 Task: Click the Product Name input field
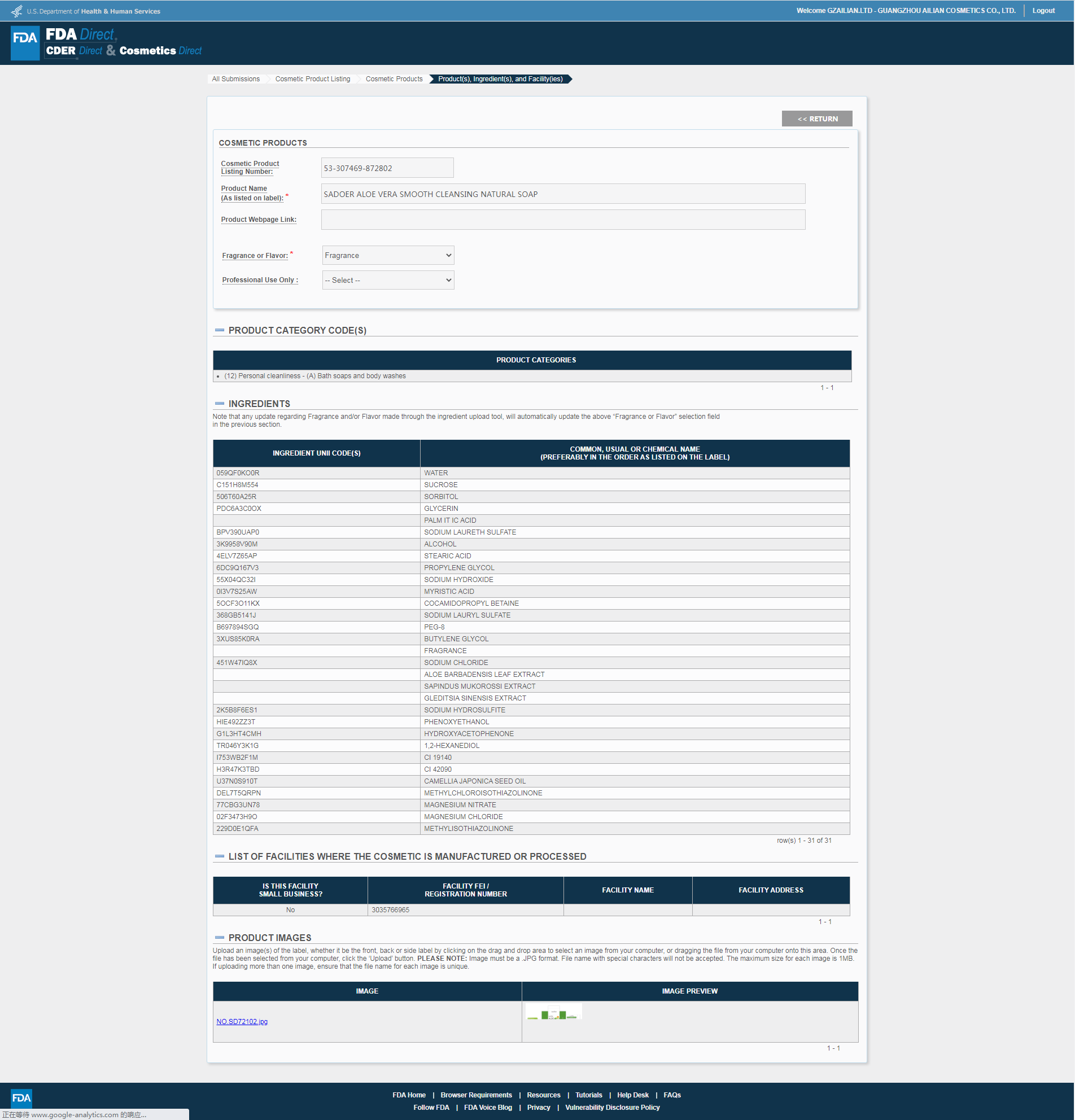562,194
